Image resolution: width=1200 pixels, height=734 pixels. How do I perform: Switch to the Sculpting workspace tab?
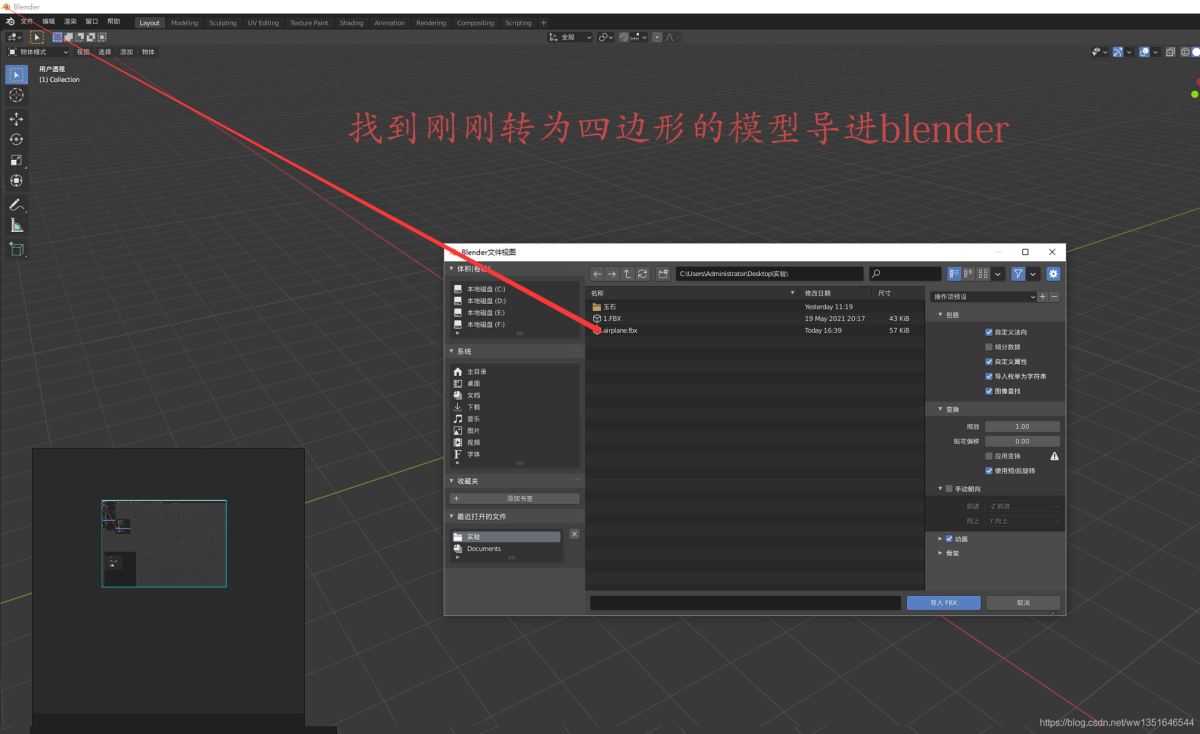tap(222, 23)
